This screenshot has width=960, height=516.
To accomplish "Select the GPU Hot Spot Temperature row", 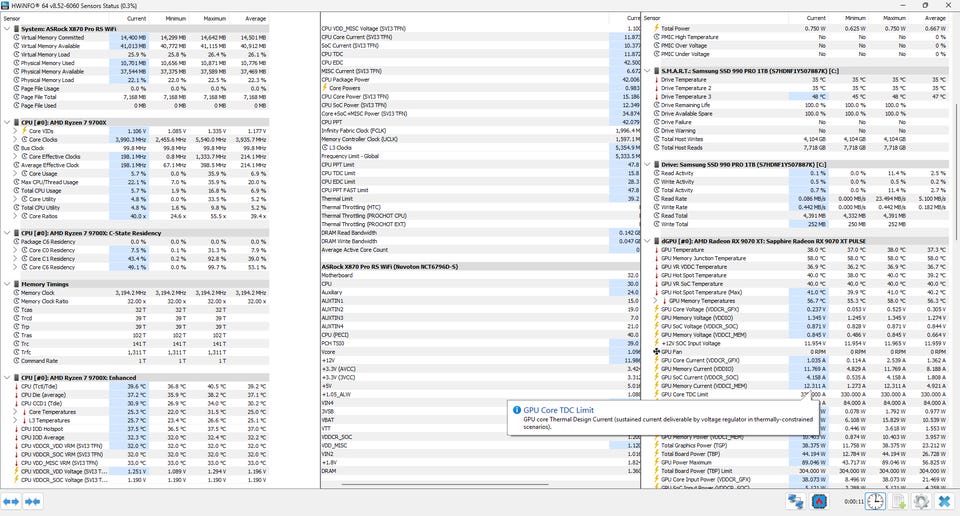I will tap(800, 275).
